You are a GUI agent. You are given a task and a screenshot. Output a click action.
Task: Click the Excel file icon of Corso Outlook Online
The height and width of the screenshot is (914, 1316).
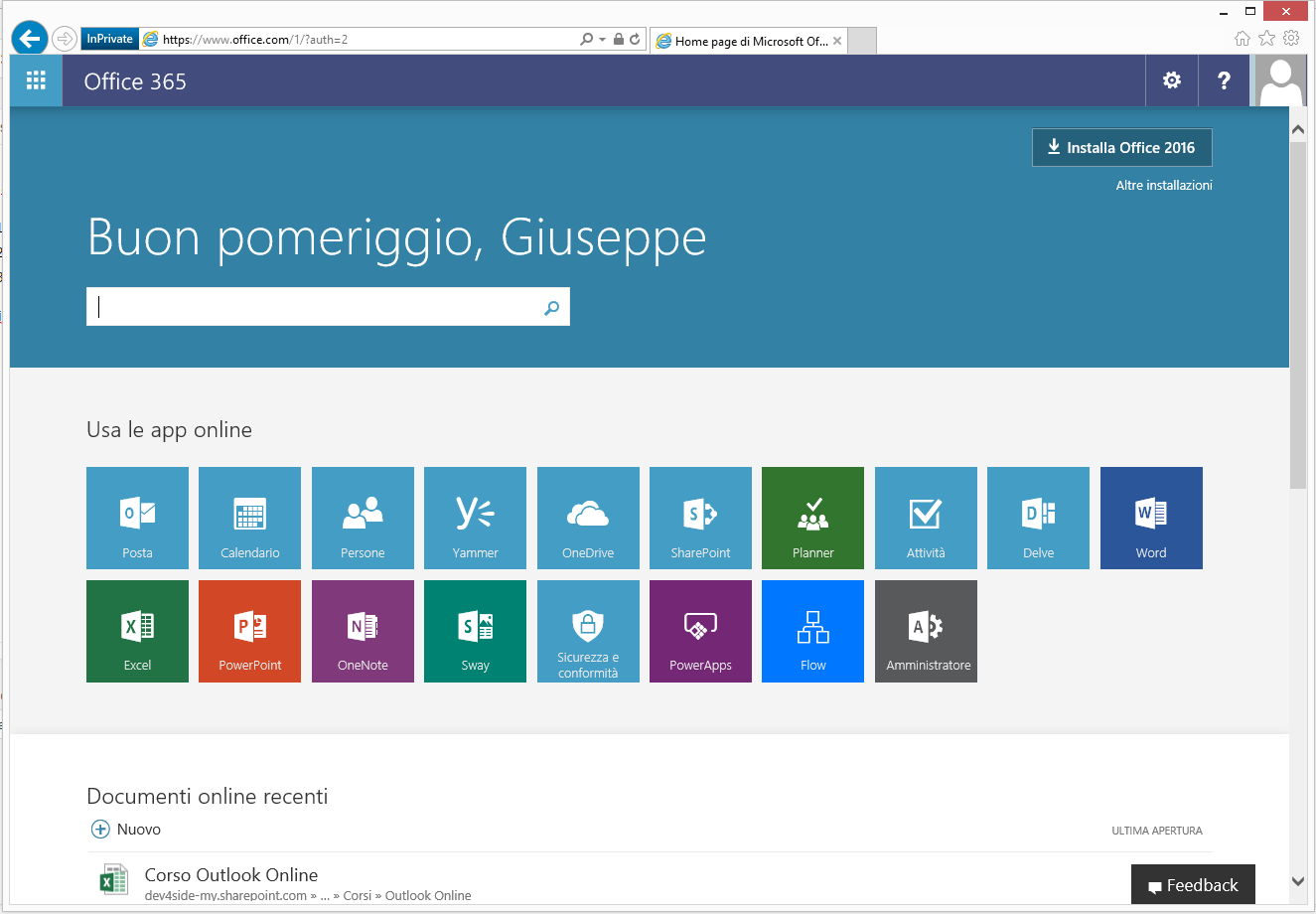click(x=113, y=879)
